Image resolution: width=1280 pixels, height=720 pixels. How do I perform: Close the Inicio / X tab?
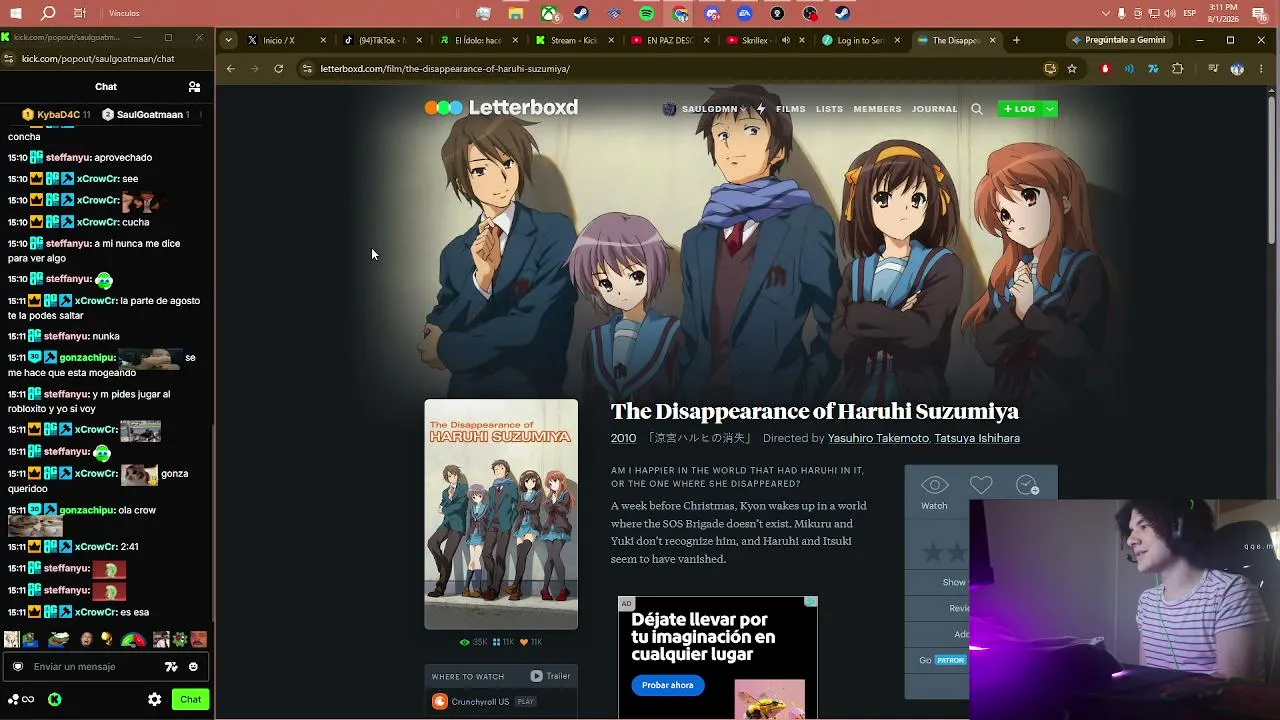pos(323,41)
